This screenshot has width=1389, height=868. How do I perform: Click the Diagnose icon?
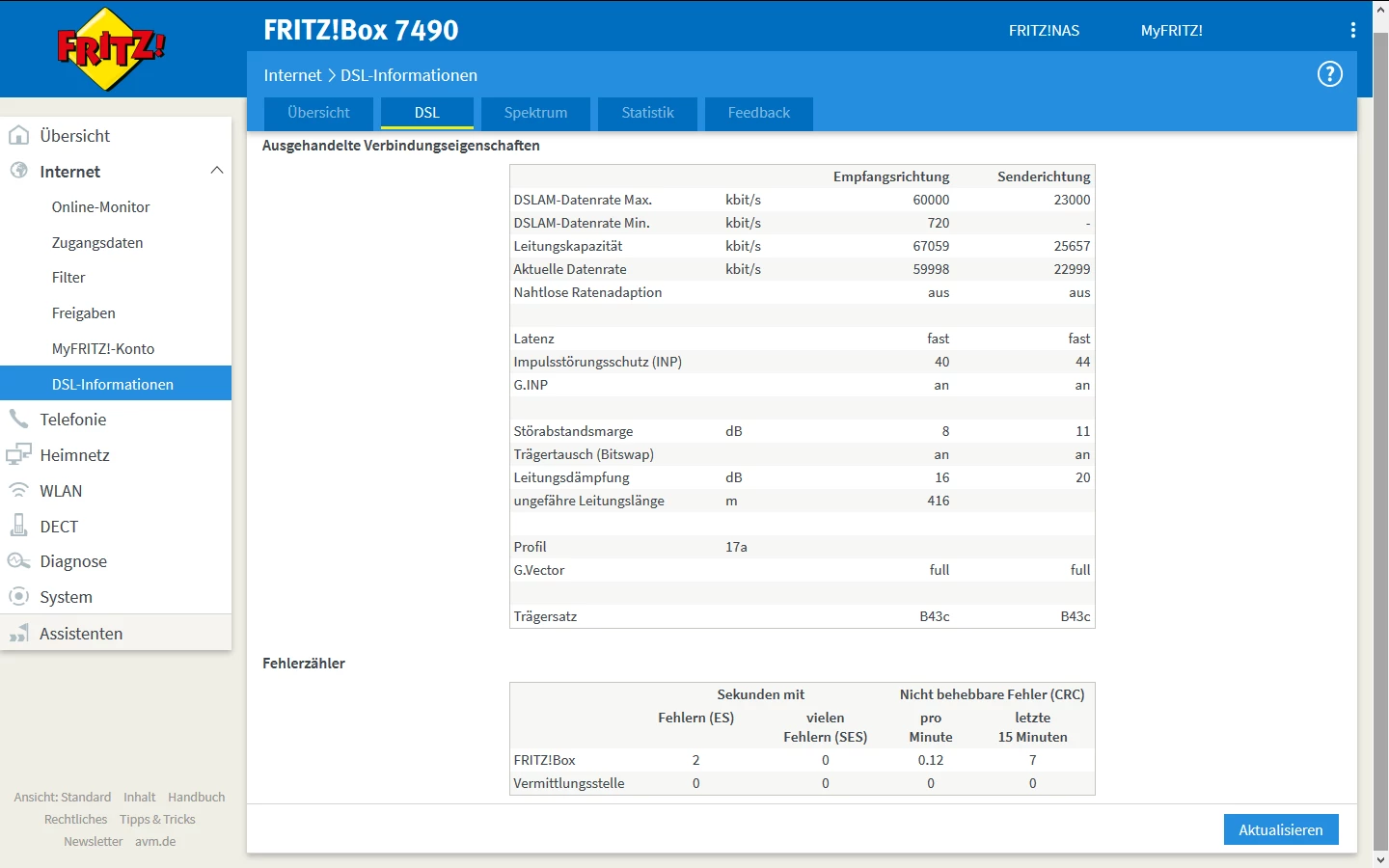click(18, 561)
